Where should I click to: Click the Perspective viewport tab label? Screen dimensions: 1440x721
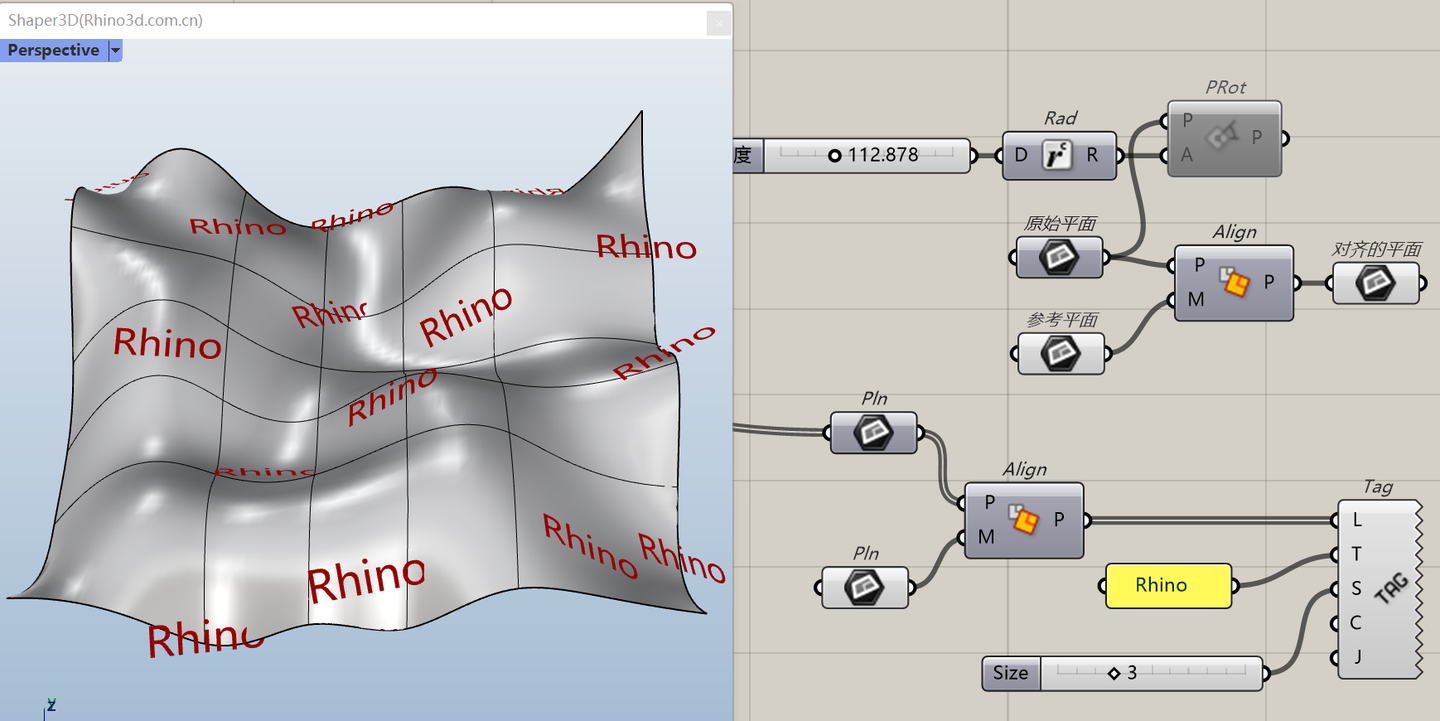coord(54,50)
